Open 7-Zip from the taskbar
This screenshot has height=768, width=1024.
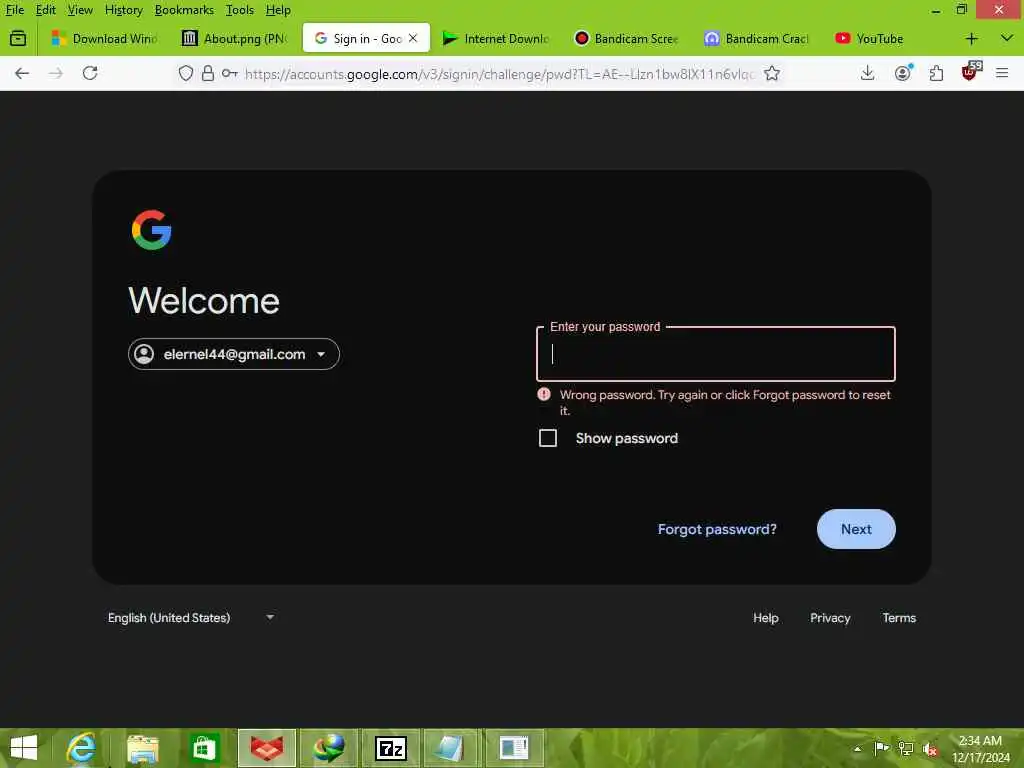click(391, 748)
